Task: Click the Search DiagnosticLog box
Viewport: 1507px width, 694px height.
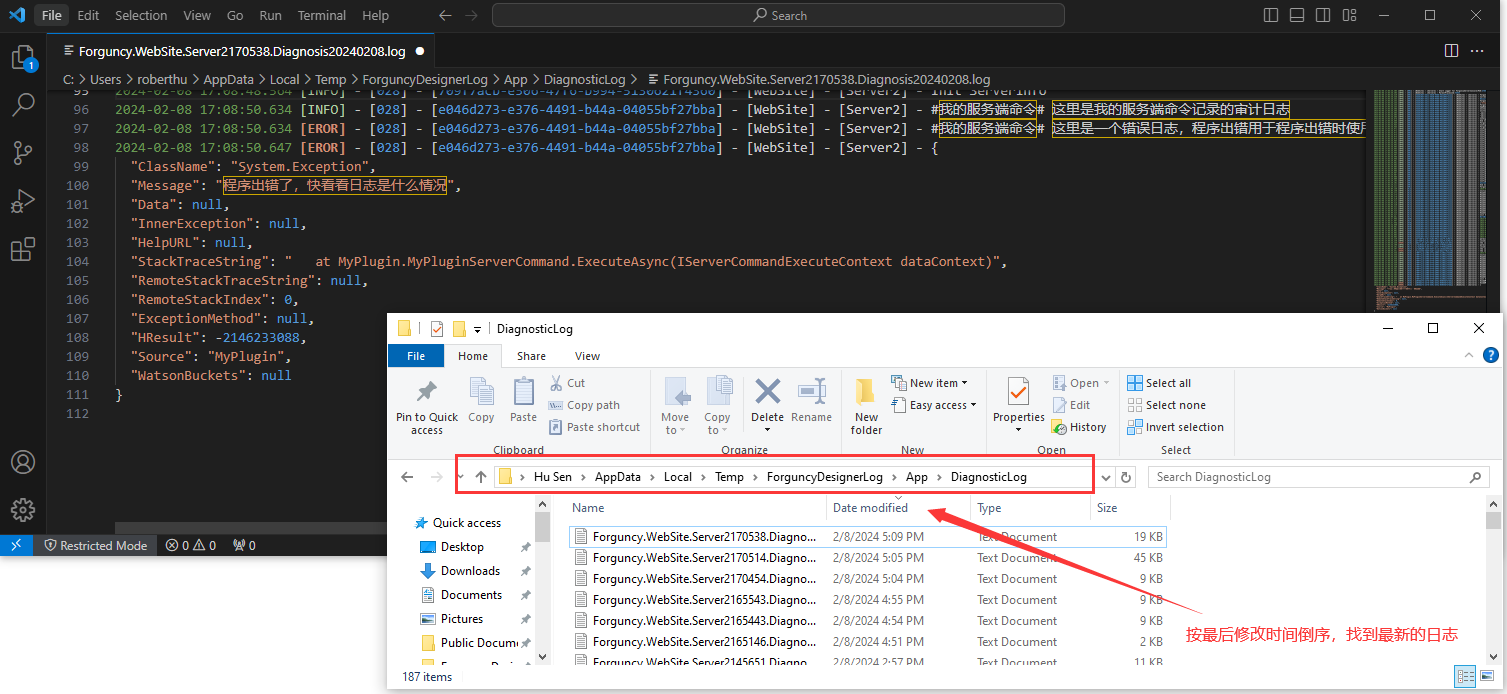Action: pos(1318,477)
